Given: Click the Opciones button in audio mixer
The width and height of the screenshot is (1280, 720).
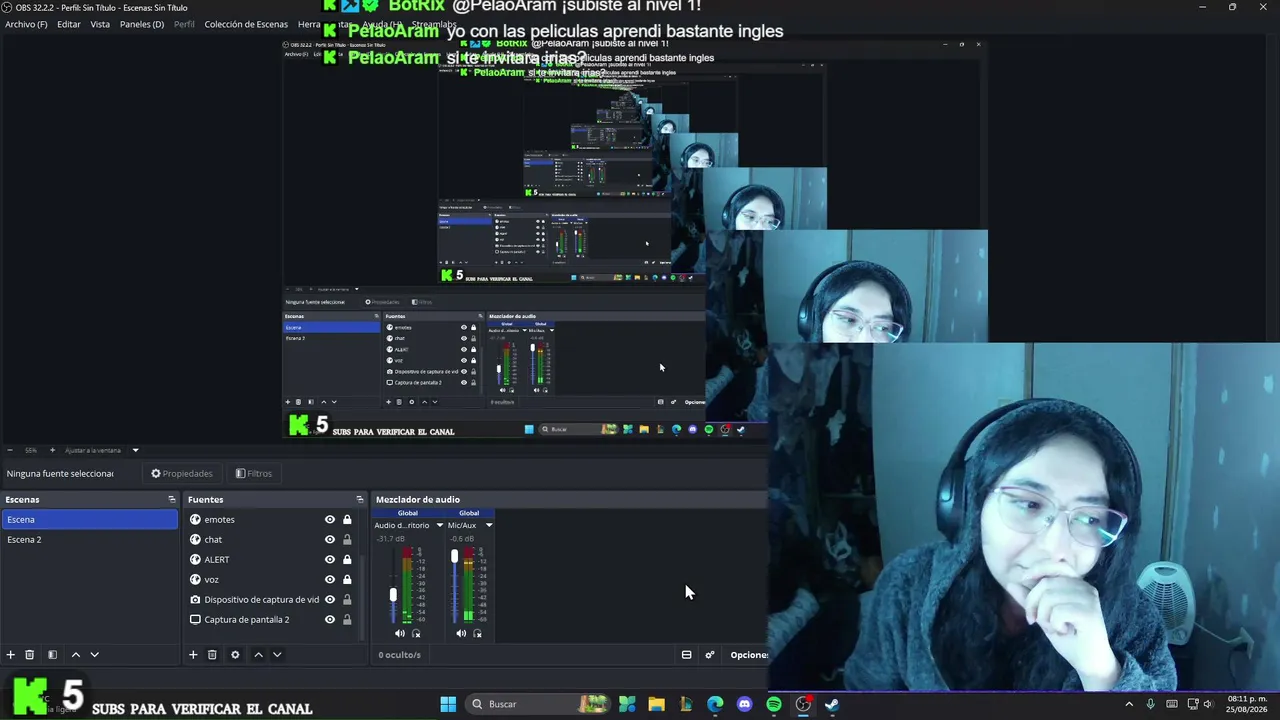Looking at the screenshot, I should [x=748, y=655].
